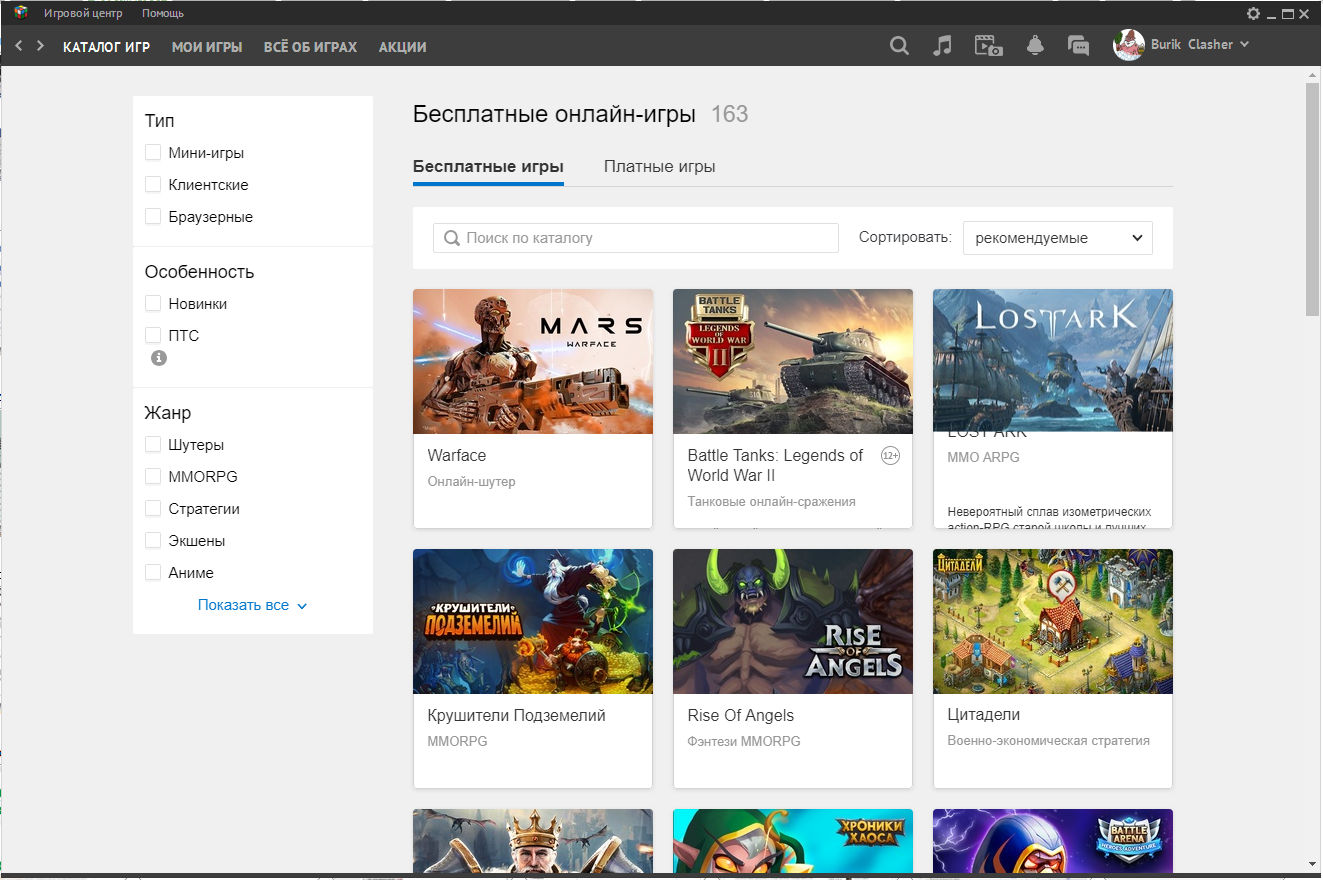
Task: Open the settings gear in title bar
Action: 1253,13
